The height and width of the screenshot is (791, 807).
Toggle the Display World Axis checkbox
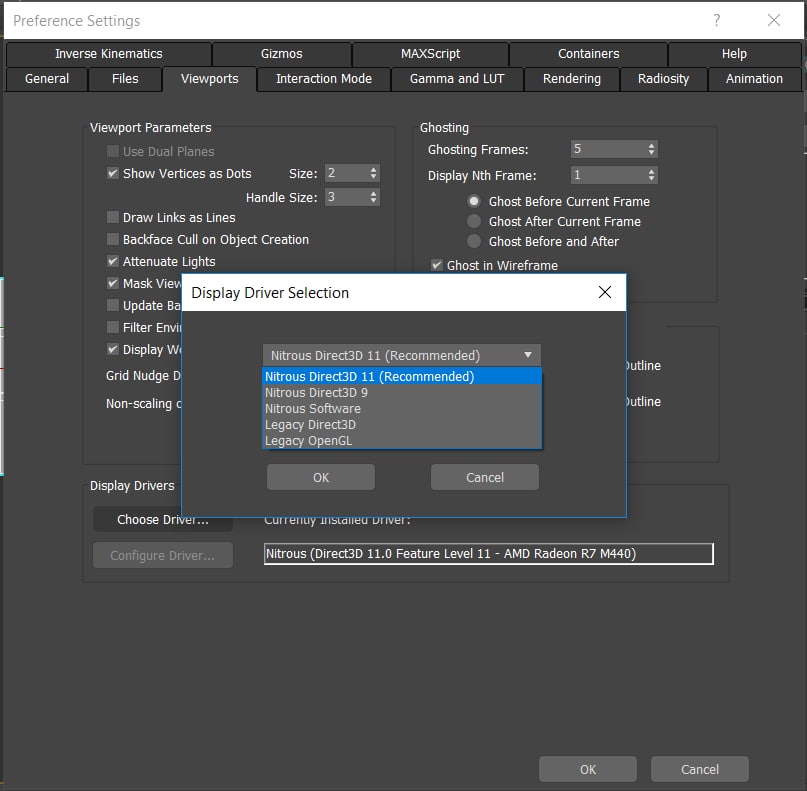(113, 349)
